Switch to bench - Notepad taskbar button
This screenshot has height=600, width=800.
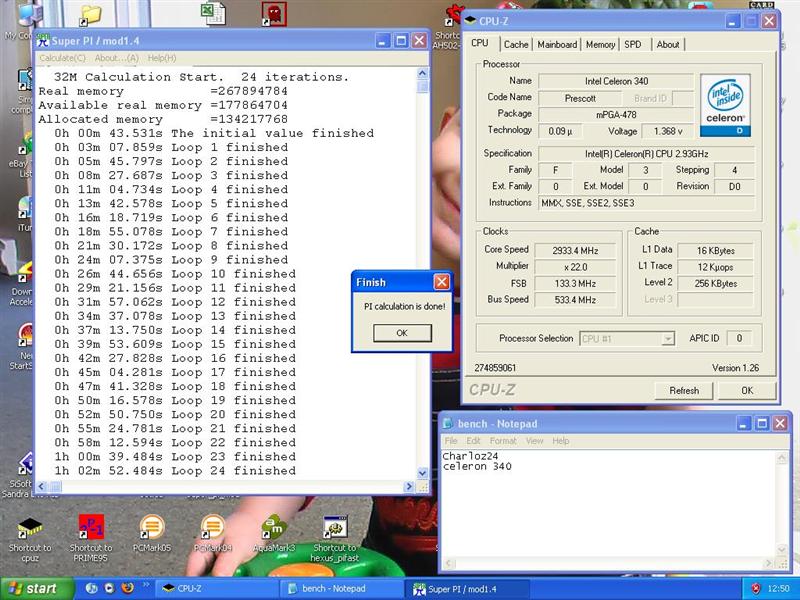pos(342,588)
